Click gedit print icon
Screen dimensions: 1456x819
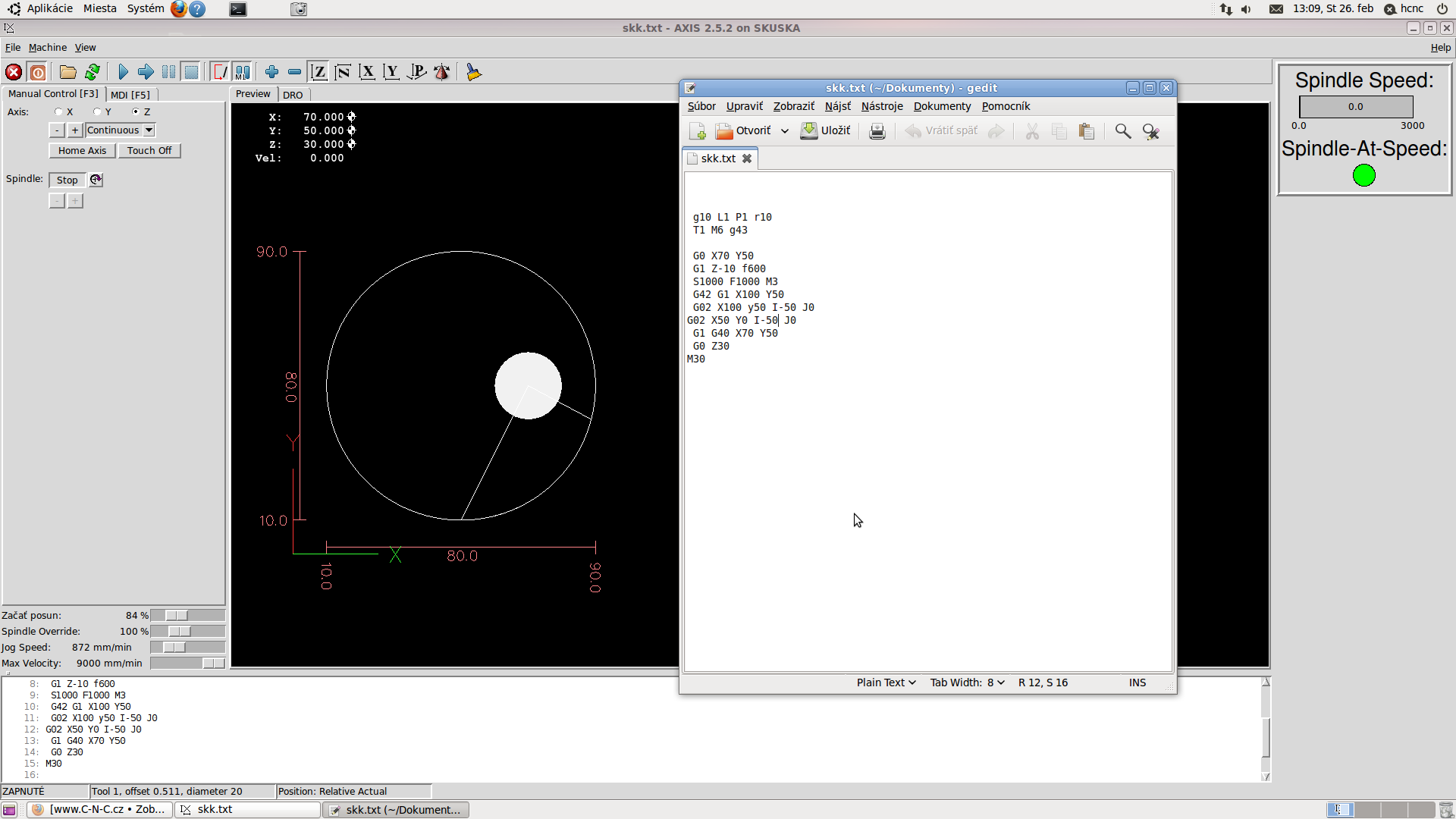pyautogui.click(x=877, y=131)
